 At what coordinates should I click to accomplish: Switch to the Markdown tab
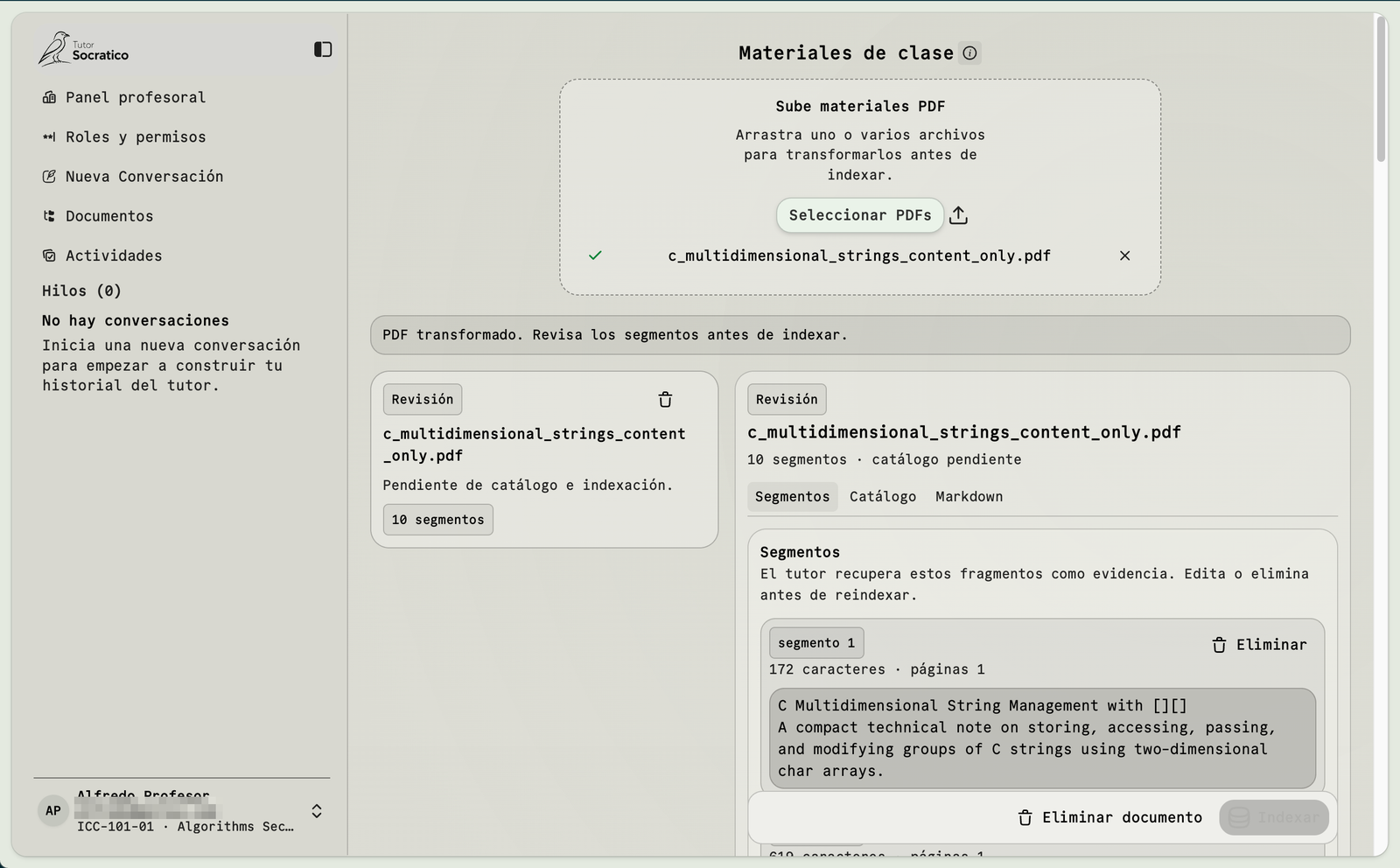(x=969, y=496)
